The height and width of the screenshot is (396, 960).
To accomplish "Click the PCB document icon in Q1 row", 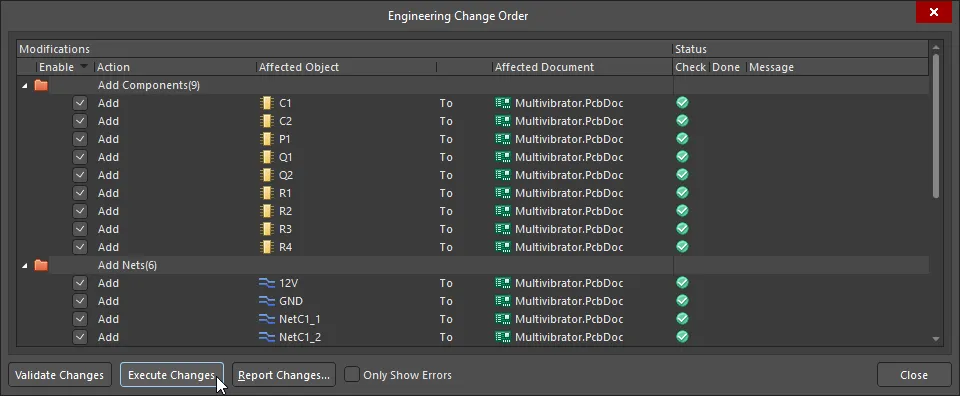I will pyautogui.click(x=503, y=157).
